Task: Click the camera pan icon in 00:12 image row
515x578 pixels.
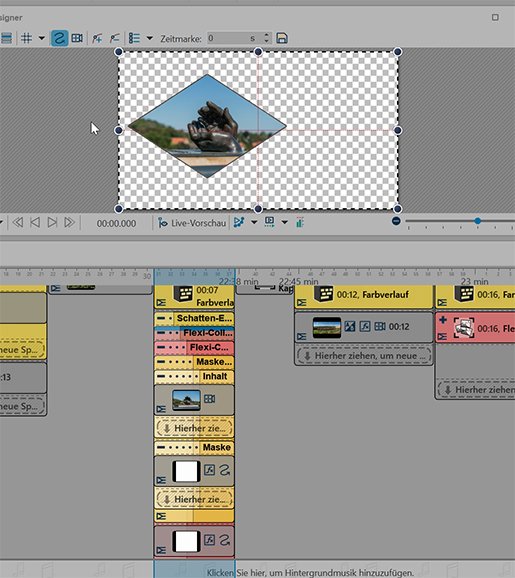Action: [x=380, y=326]
